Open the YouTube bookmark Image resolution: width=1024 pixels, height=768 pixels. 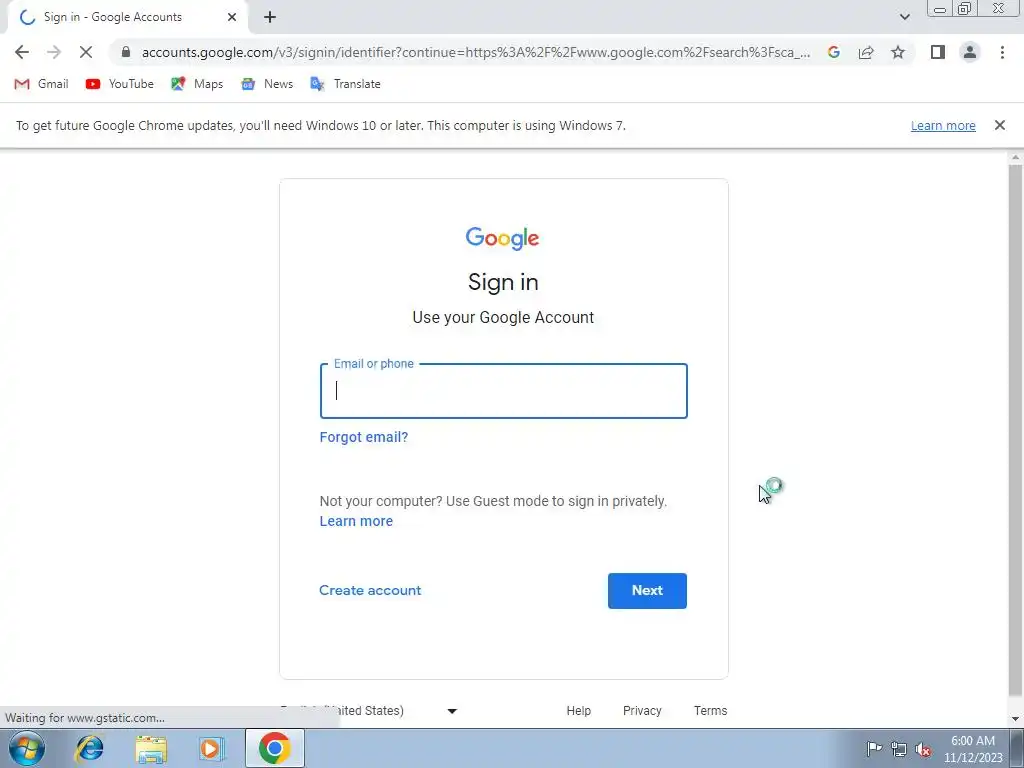(120, 84)
